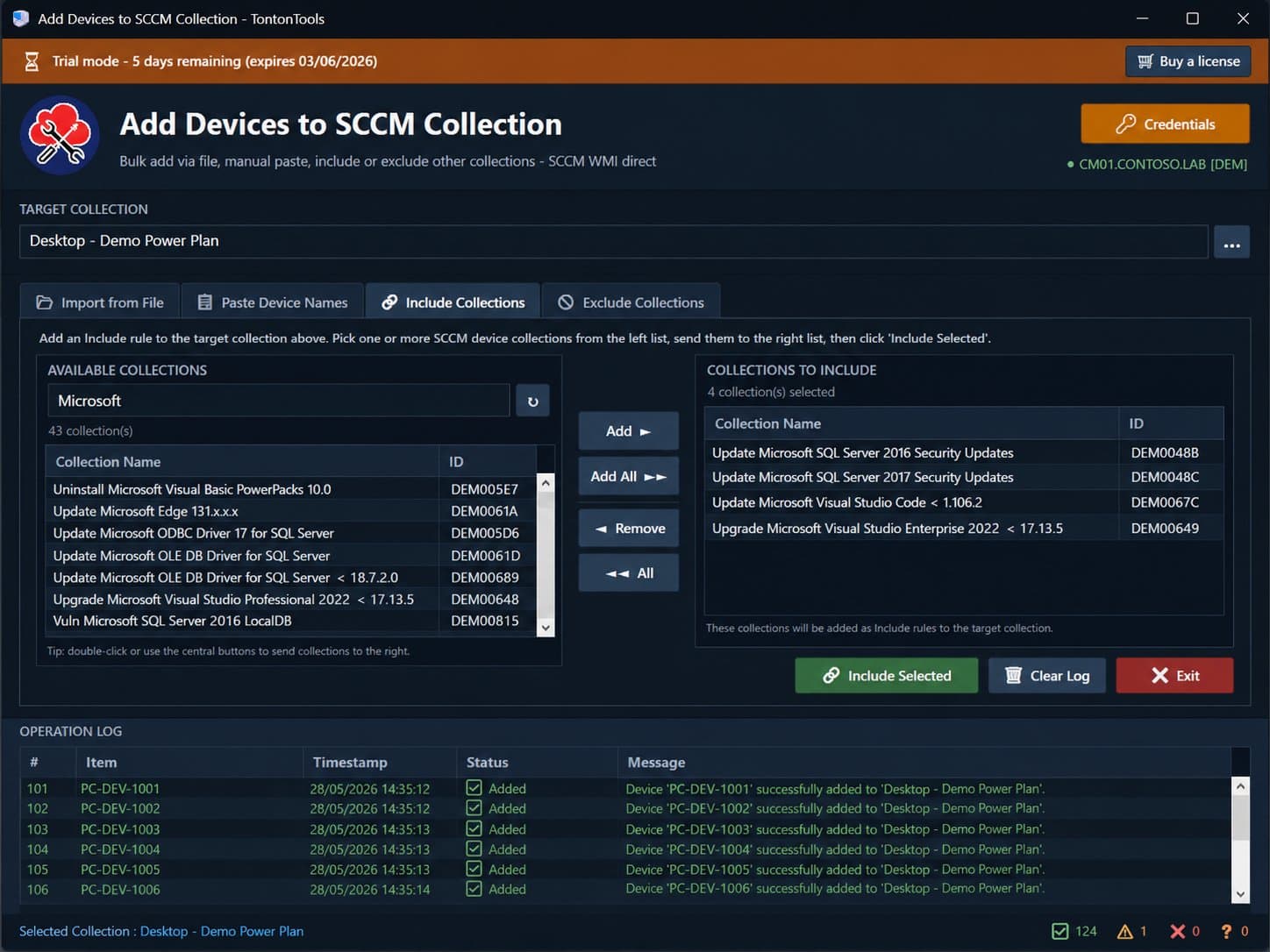
Task: Remove selected collection from include list
Action: pos(628,529)
